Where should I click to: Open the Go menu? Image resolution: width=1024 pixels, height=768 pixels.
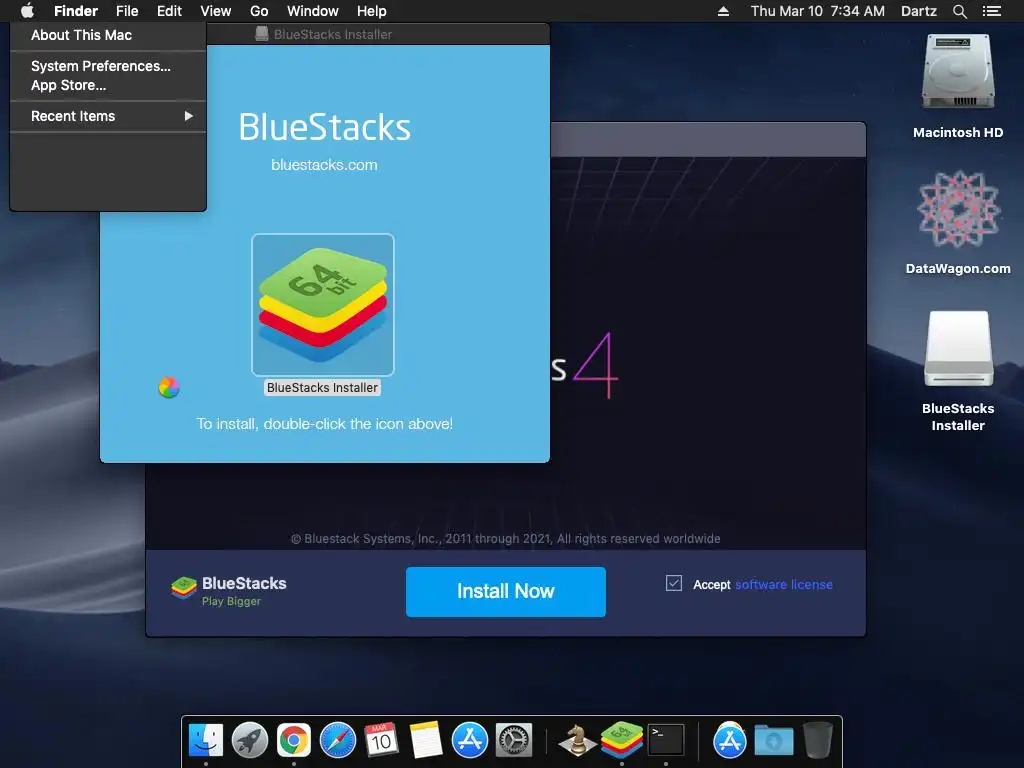[x=259, y=11]
